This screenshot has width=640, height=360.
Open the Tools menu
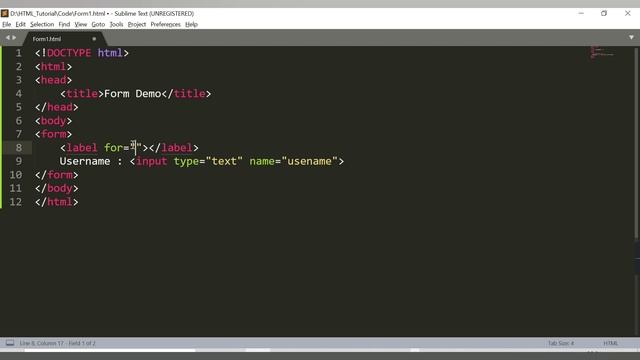click(x=116, y=24)
